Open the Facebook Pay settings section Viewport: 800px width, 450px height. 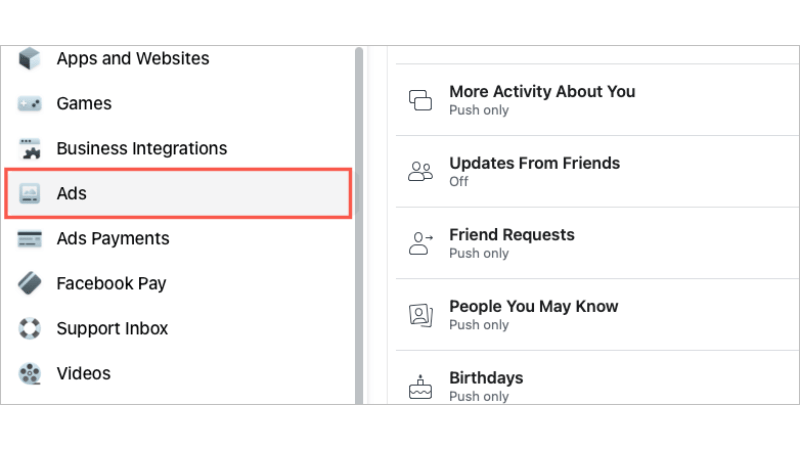111,284
